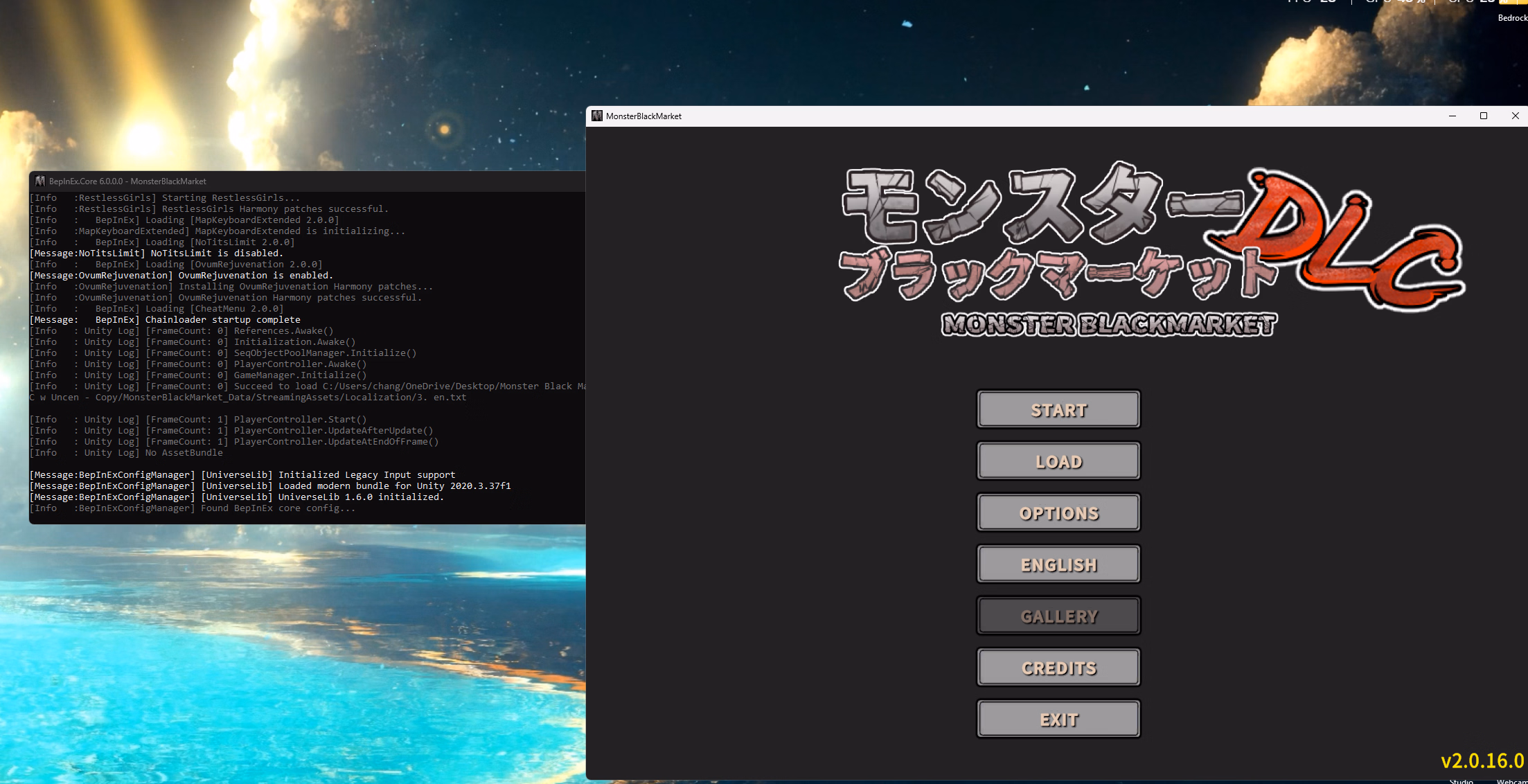This screenshot has height=784, width=1528.
Task: View the CREDITS screen
Action: 1058,668
